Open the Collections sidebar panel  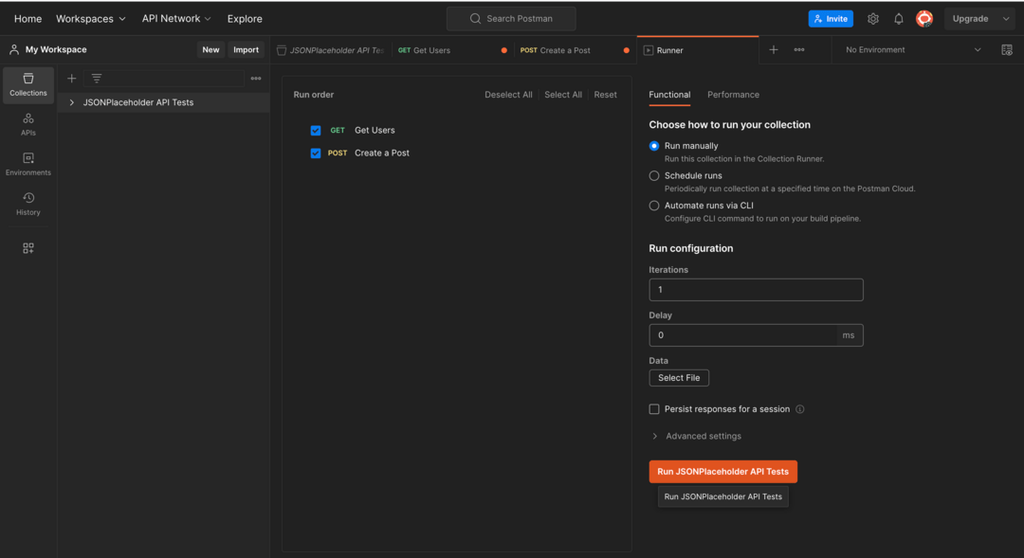28,85
